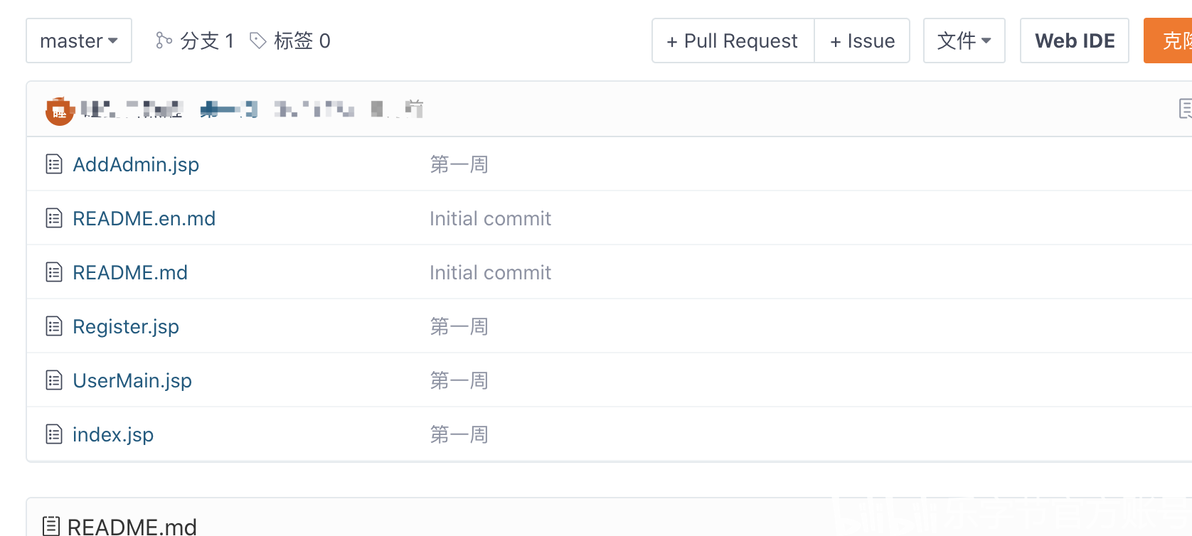Click the branch icon next to 分支 1
Viewport: 1192px width, 536px height.
[164, 40]
